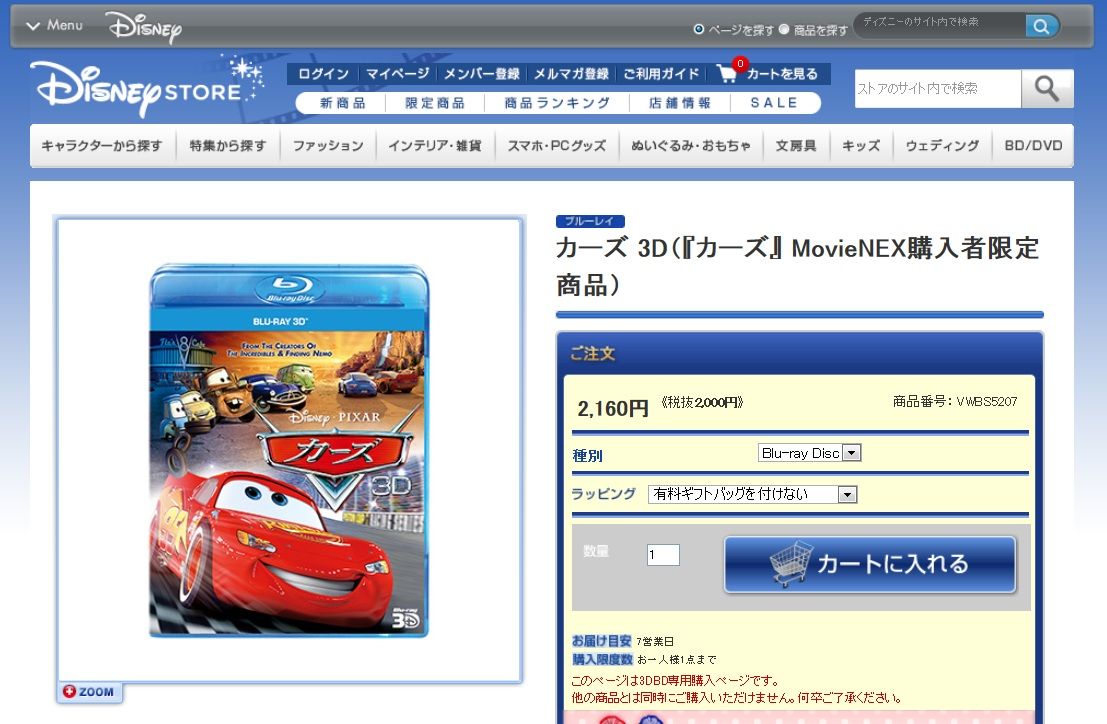Click the price 2,160円
This screenshot has height=724, width=1107.
613,409
